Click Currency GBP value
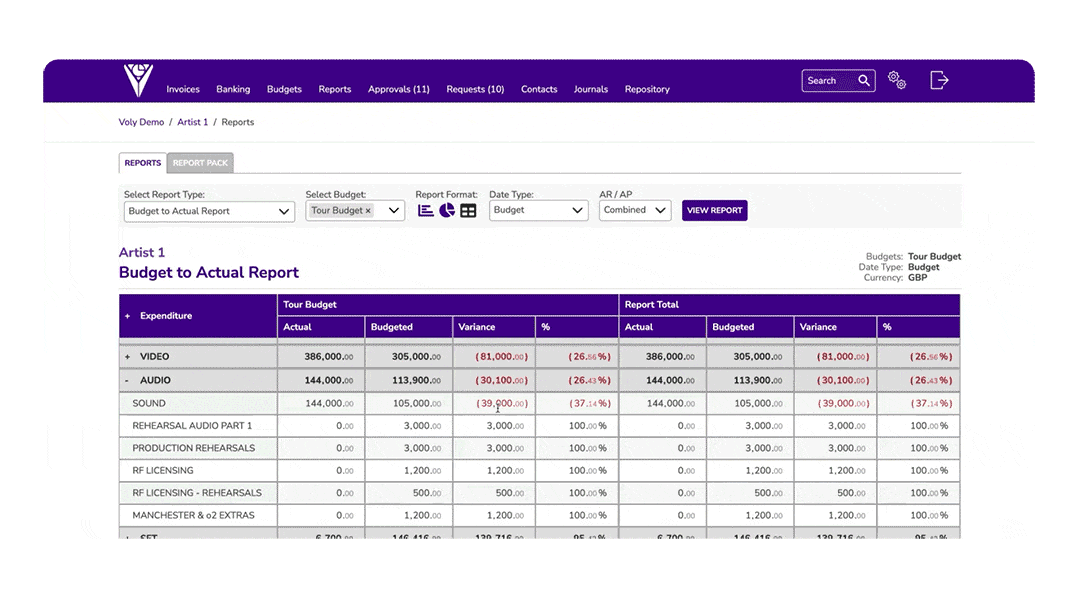Viewport: 1080px width, 608px height. pyautogui.click(x=917, y=278)
